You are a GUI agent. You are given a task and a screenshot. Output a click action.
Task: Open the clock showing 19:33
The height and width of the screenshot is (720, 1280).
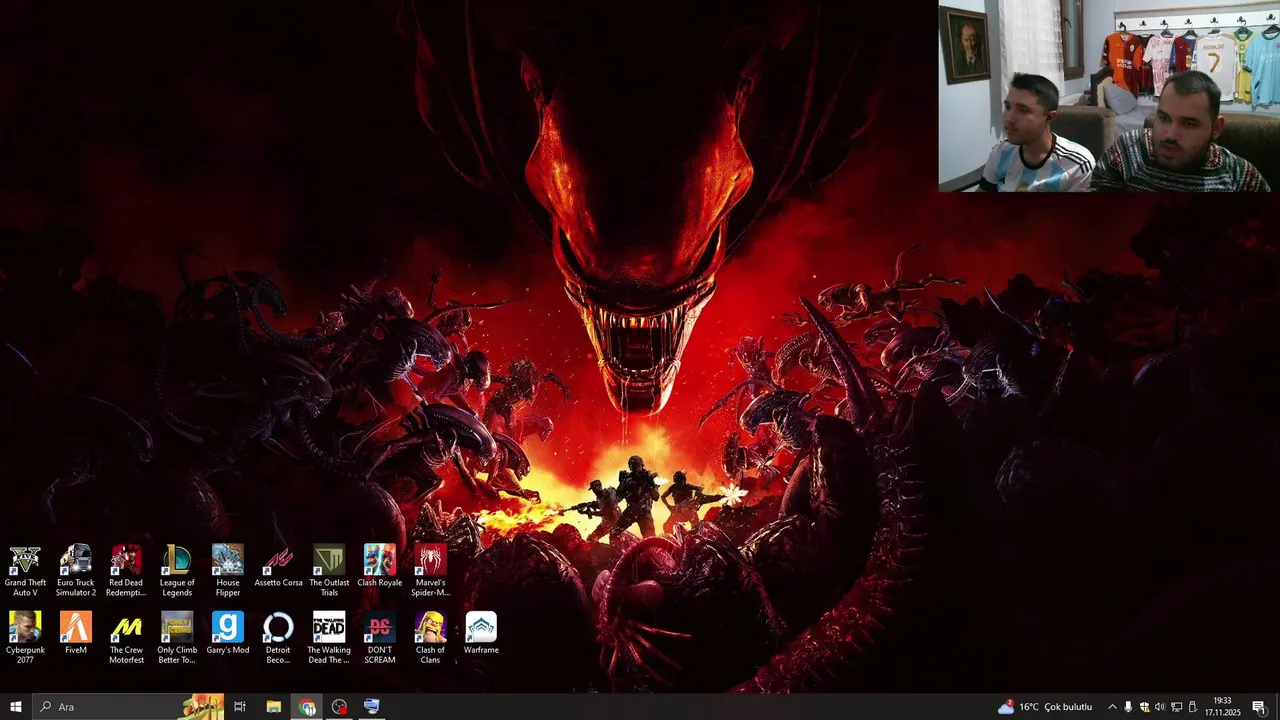(1222, 707)
